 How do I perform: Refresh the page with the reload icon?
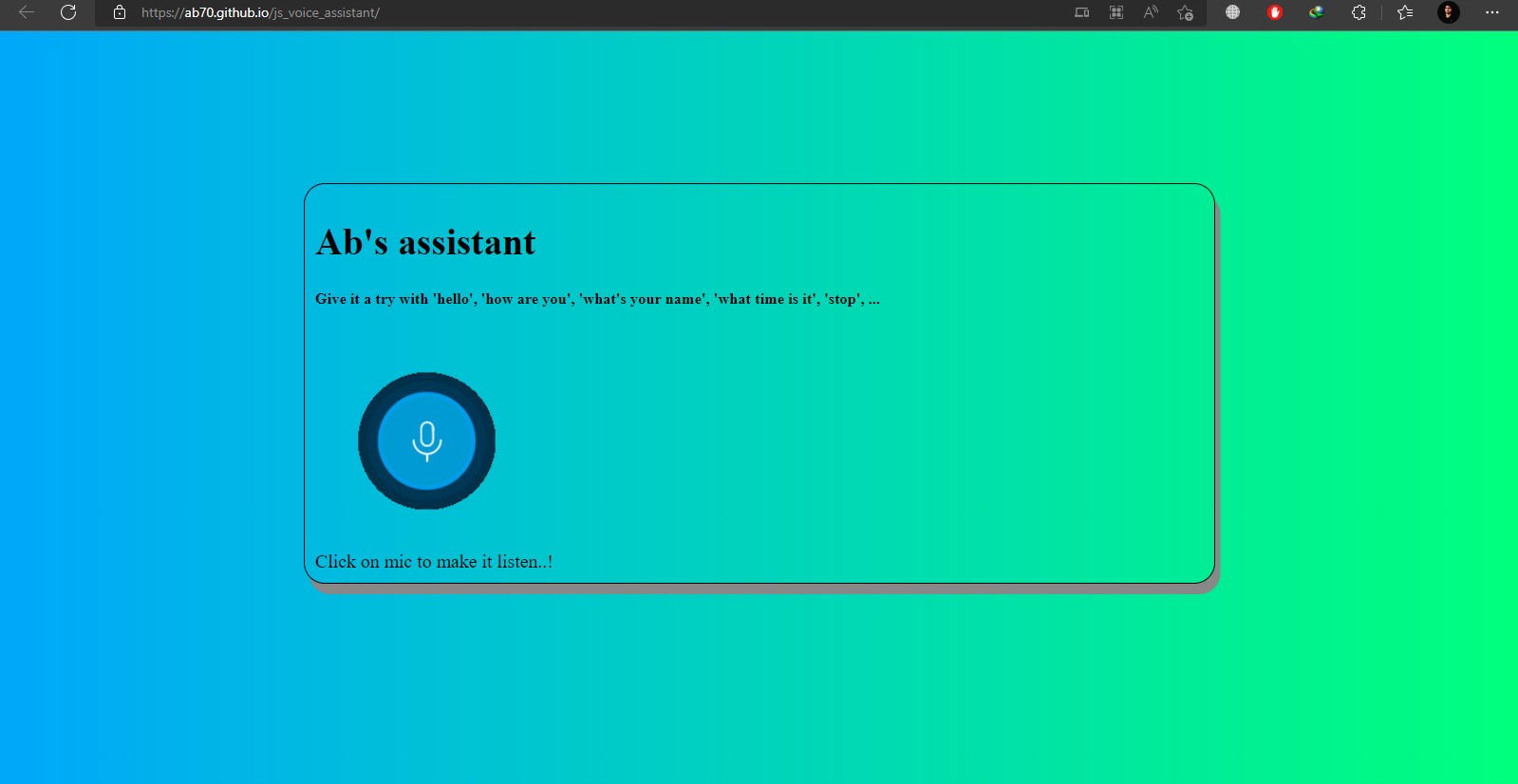coord(68,12)
